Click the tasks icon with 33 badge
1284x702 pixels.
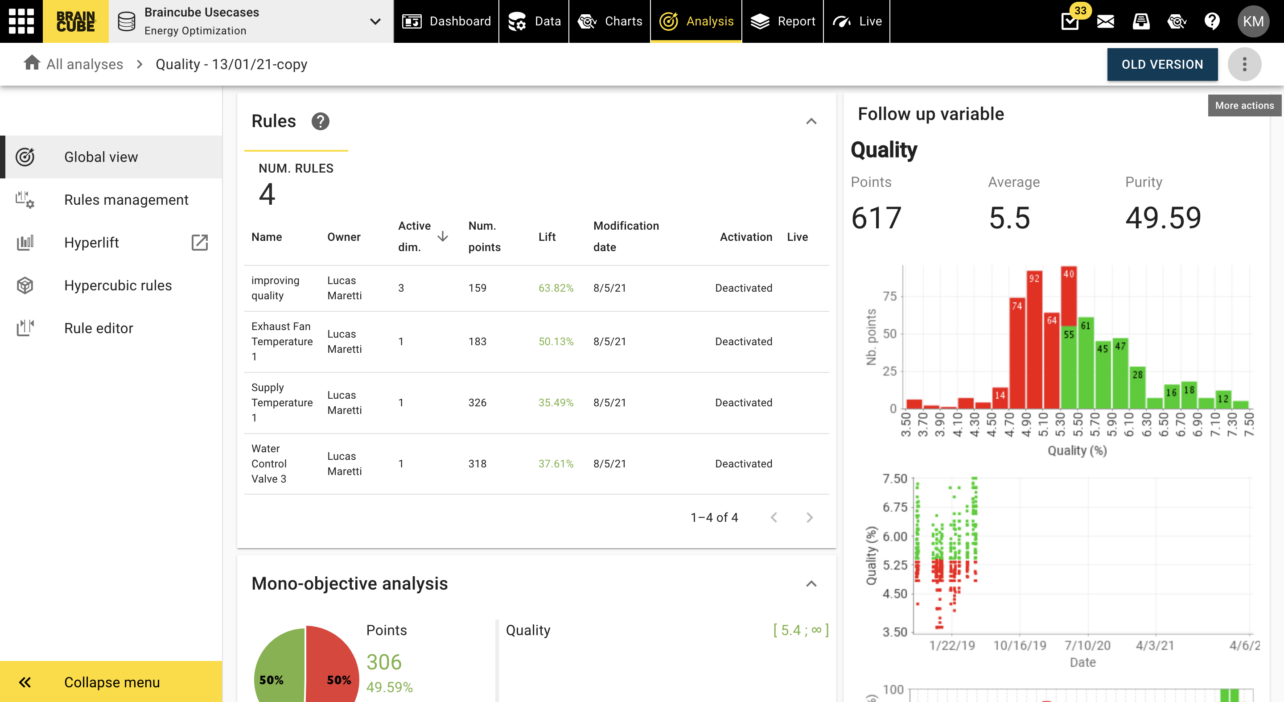1070,21
